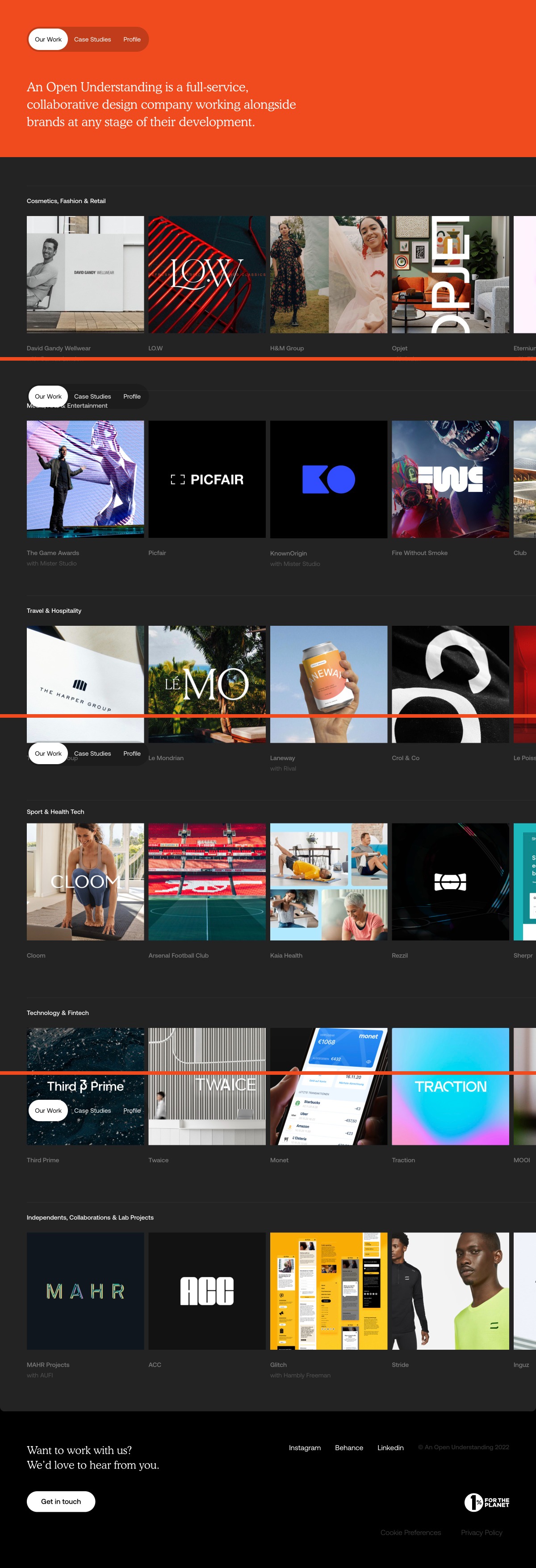Click the 'Picfair' caption text

click(x=157, y=553)
